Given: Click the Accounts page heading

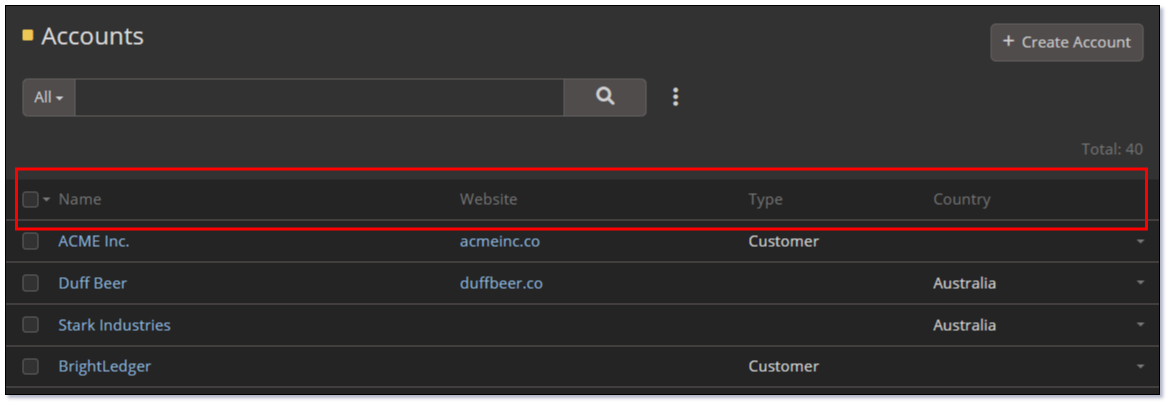Looking at the screenshot, I should (x=93, y=36).
